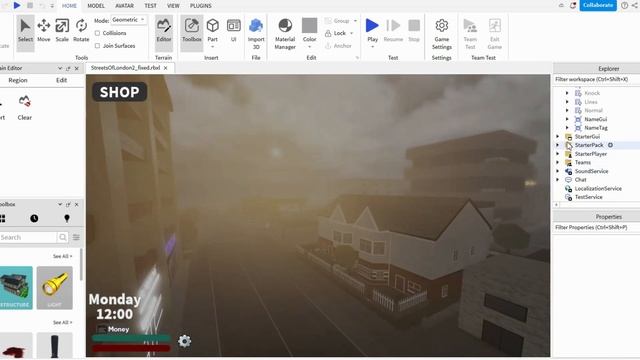The height and width of the screenshot is (360, 640).
Task: Open the Region terrain tab
Action: (18, 80)
